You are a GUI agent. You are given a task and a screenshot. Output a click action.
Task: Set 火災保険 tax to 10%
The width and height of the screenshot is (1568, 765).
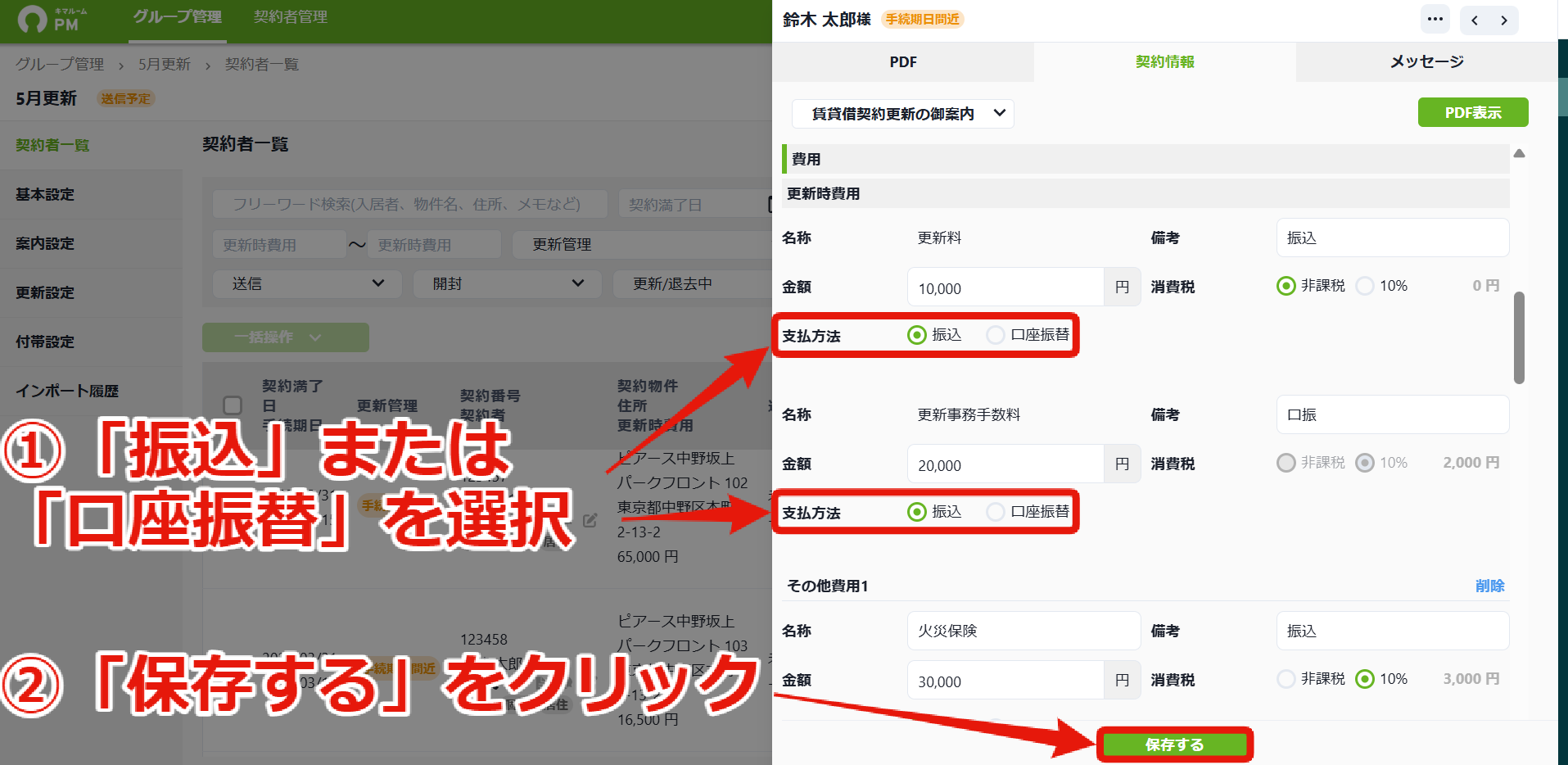point(1365,679)
